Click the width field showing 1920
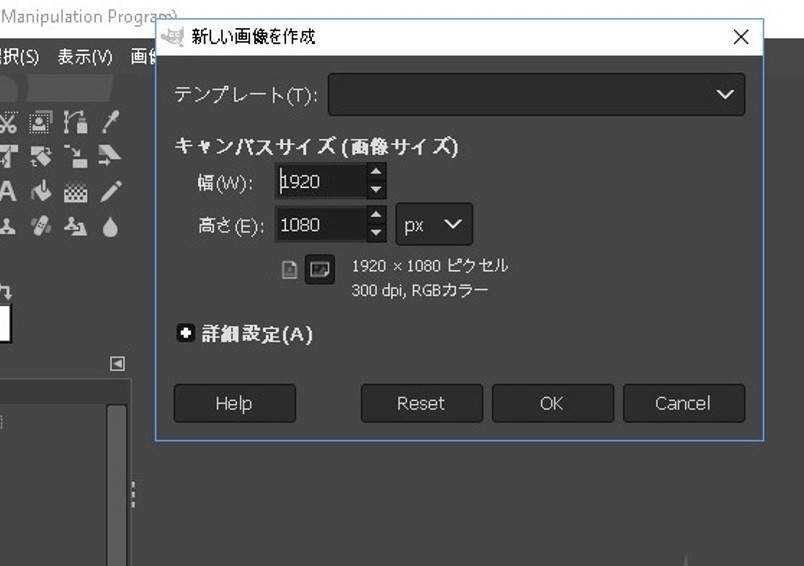Viewport: 804px width, 566px height. [319, 182]
